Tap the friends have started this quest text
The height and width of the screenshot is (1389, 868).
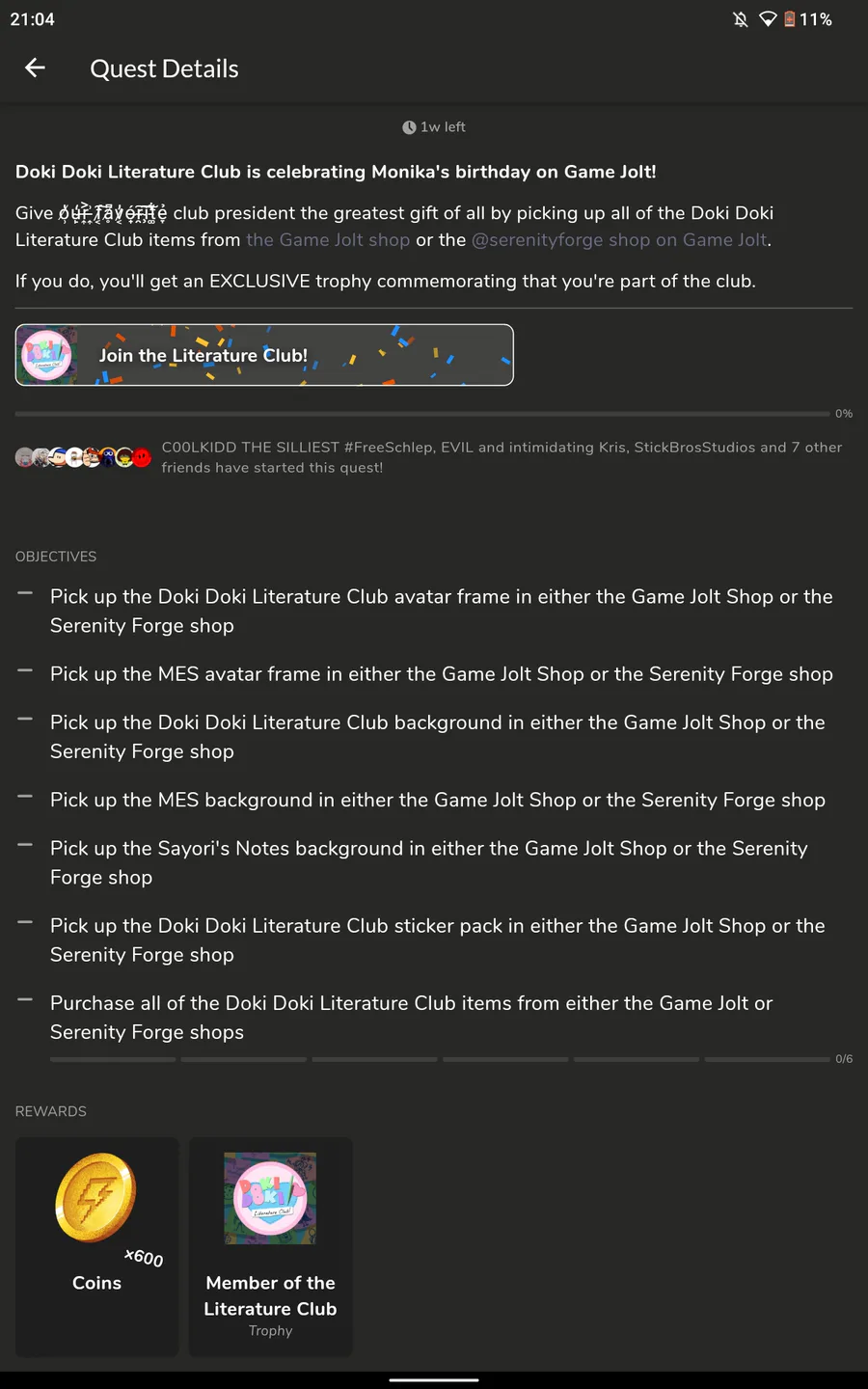pyautogui.click(x=272, y=468)
